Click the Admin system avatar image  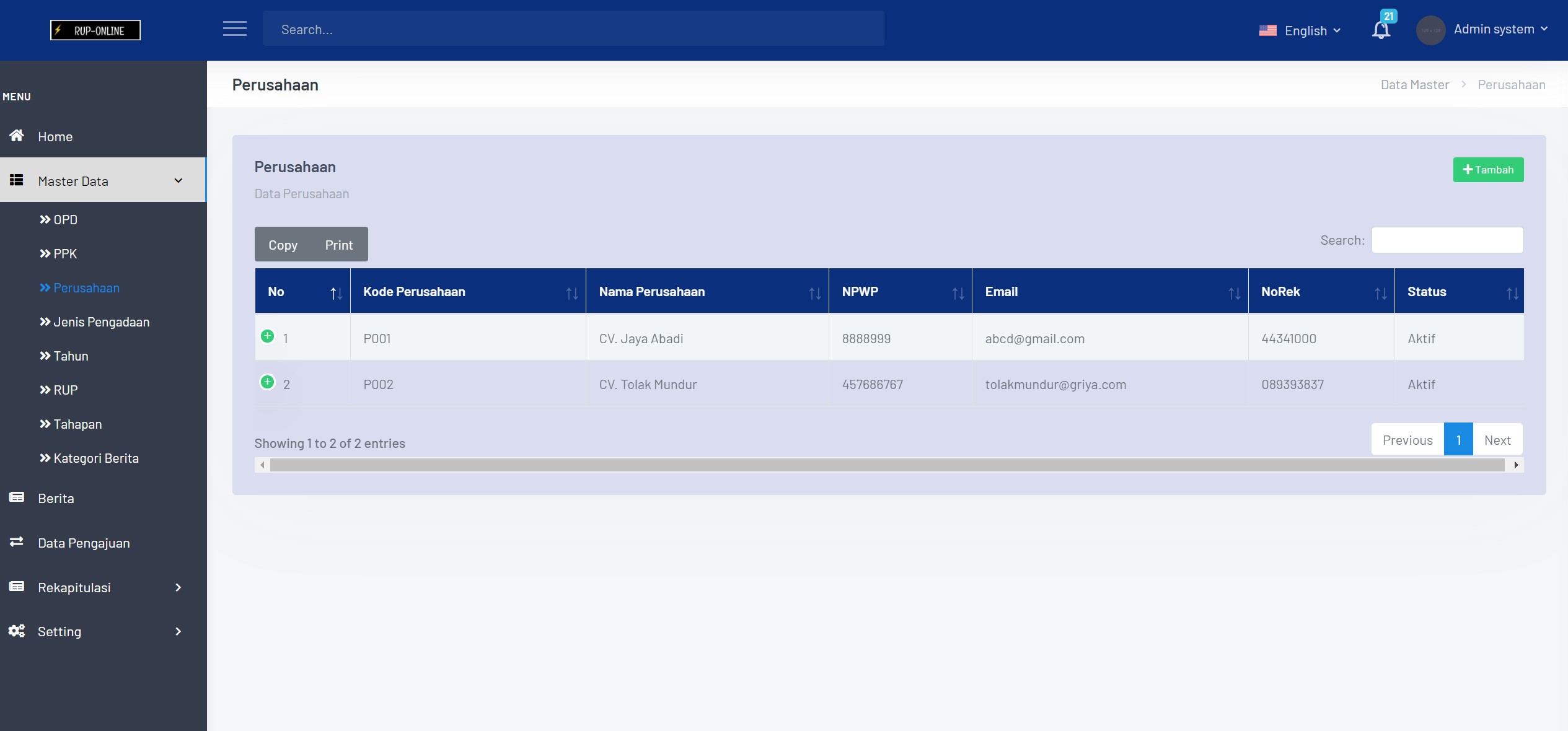(x=1430, y=30)
